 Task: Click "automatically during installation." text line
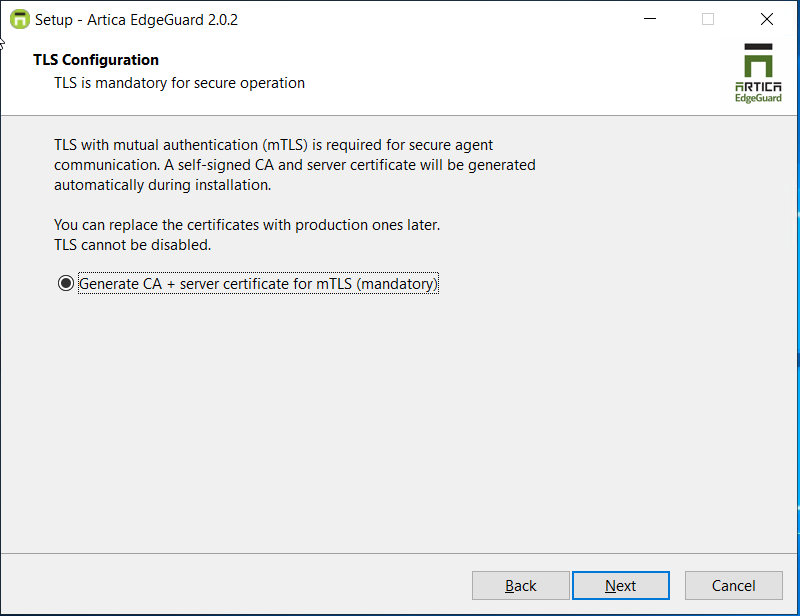click(163, 185)
